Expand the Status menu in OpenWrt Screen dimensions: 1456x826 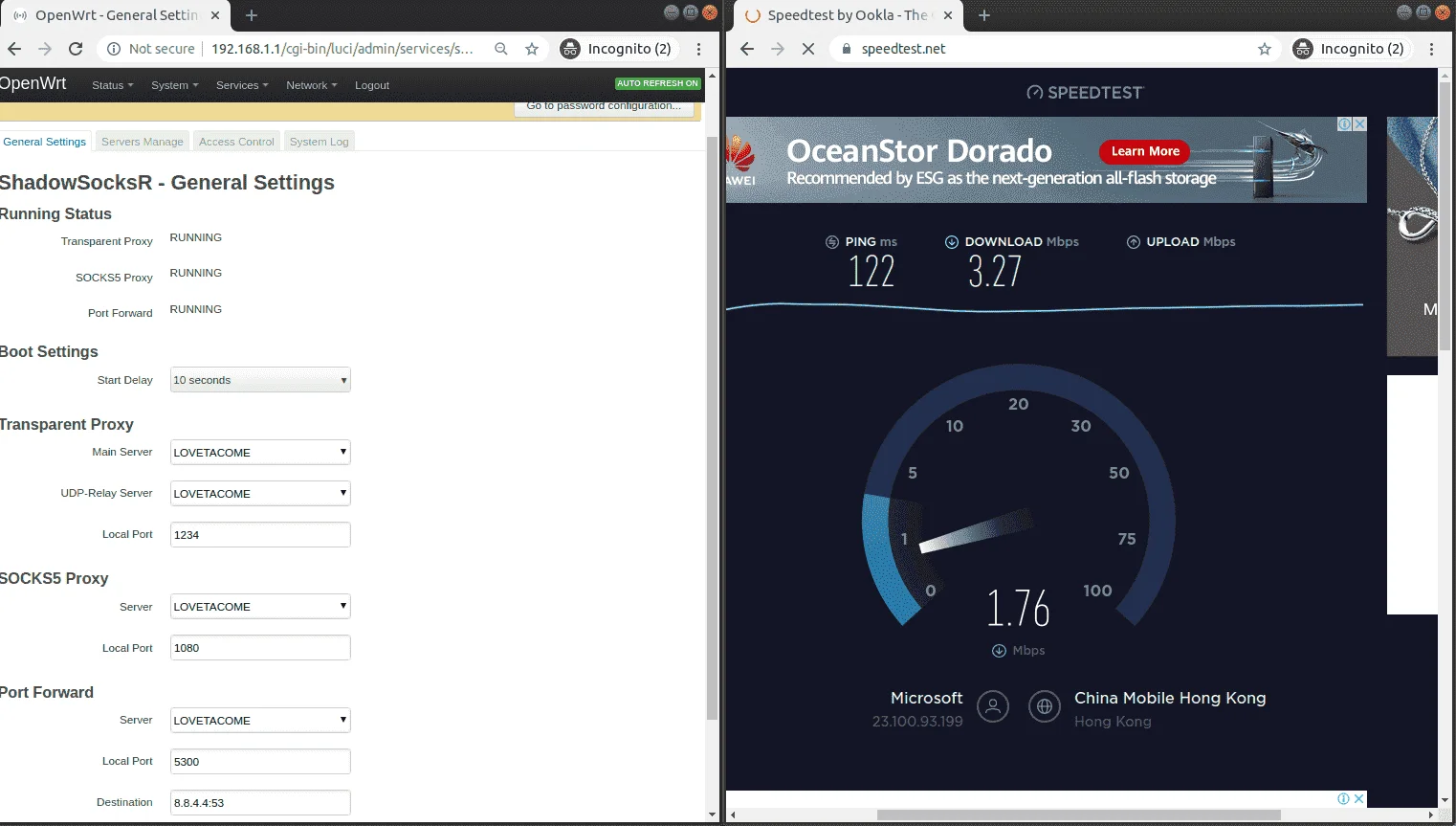(x=112, y=85)
